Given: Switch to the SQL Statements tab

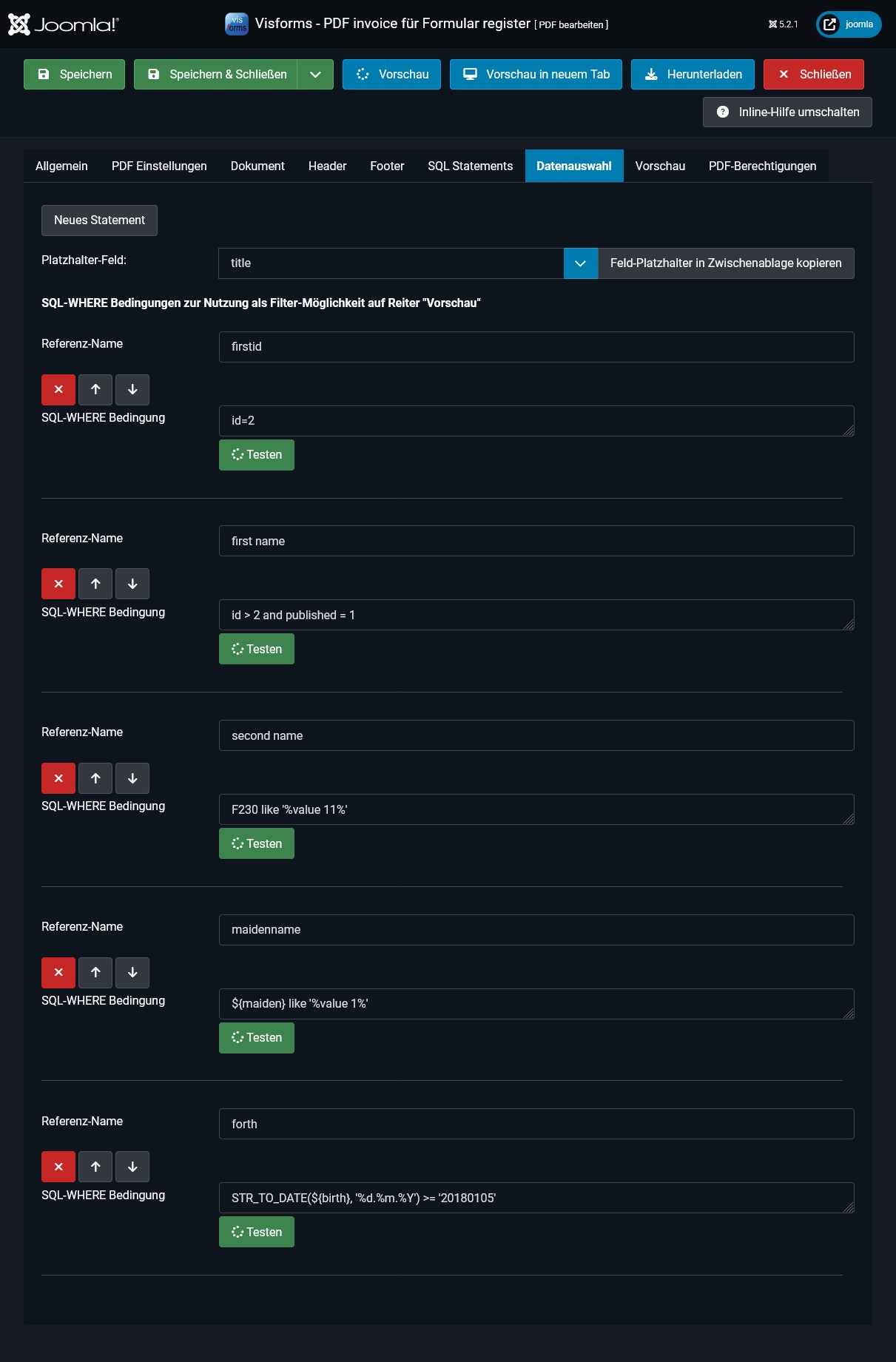Looking at the screenshot, I should click(470, 166).
